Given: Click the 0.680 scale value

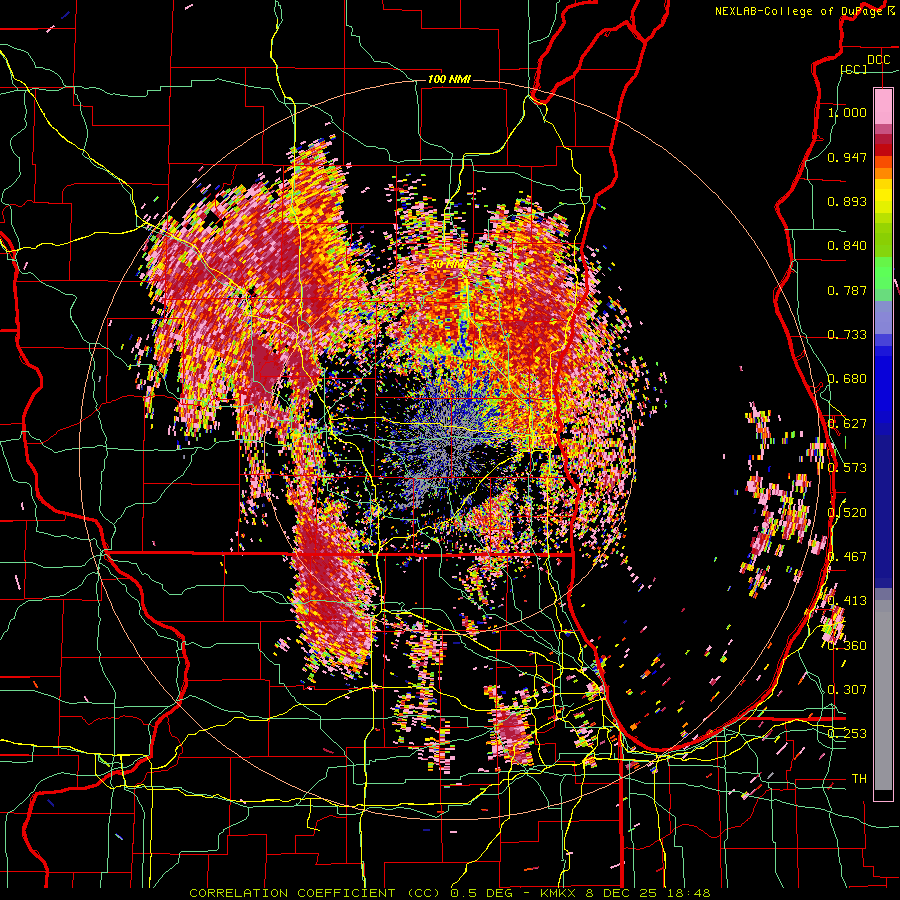Looking at the screenshot, I should [847, 379].
